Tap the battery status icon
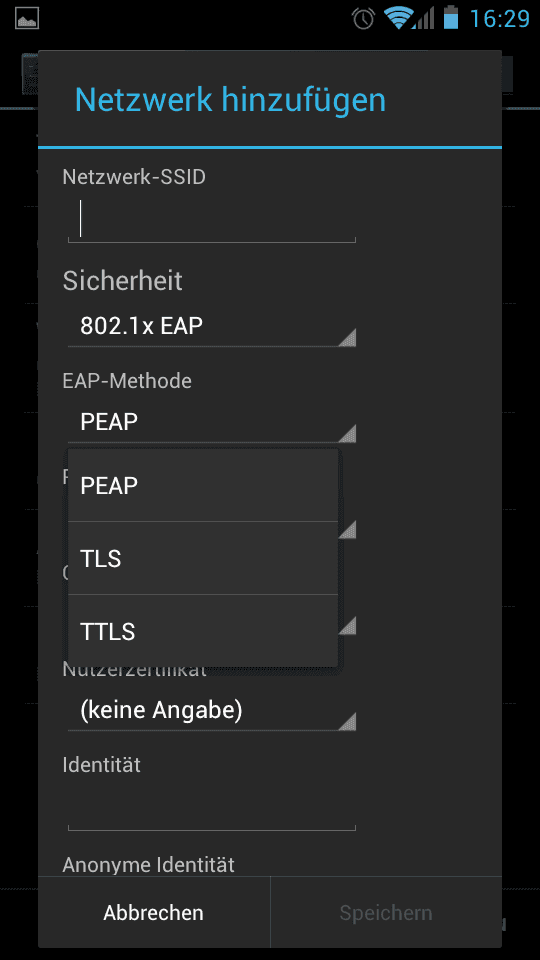 (x=451, y=17)
